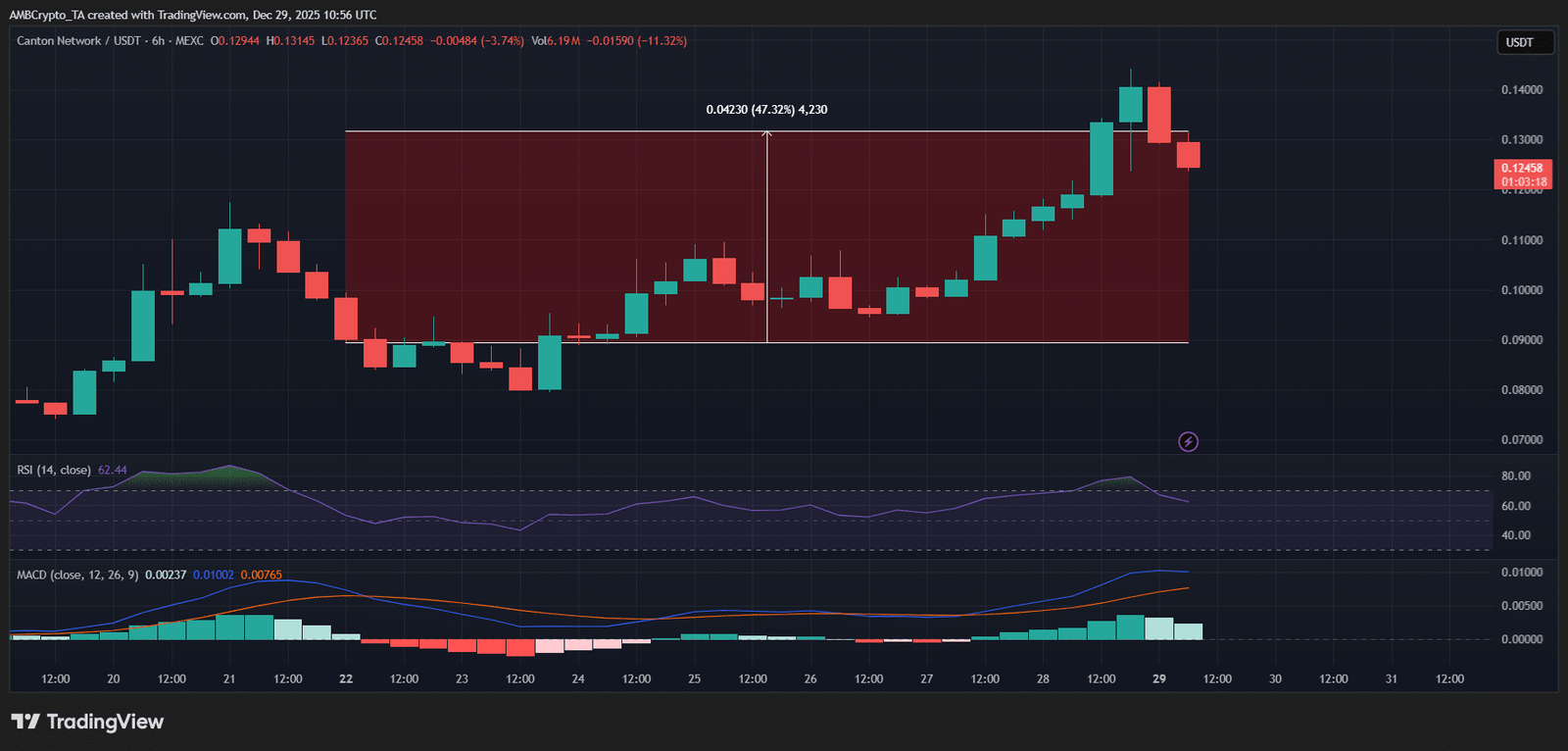Click the date label 22 on time axis
1568x751 pixels.
pyautogui.click(x=346, y=678)
